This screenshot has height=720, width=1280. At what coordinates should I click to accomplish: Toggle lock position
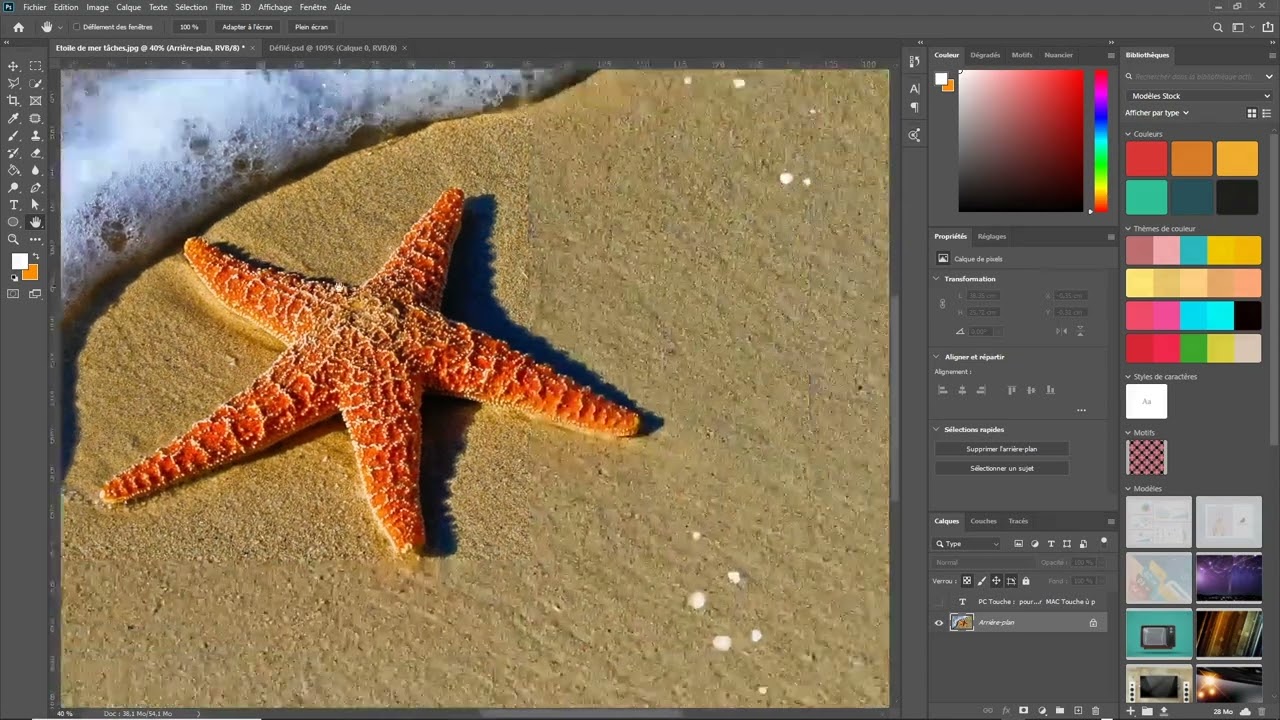point(996,581)
